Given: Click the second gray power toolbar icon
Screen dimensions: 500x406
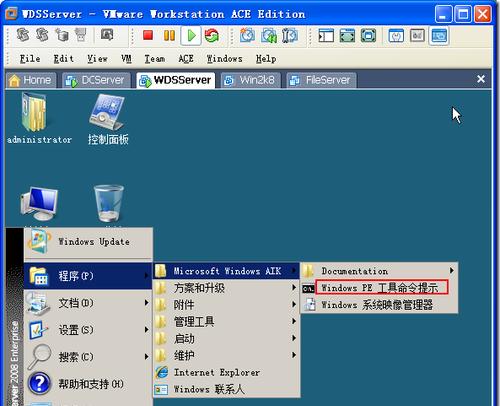Looking at the screenshot, I should point(42,35).
